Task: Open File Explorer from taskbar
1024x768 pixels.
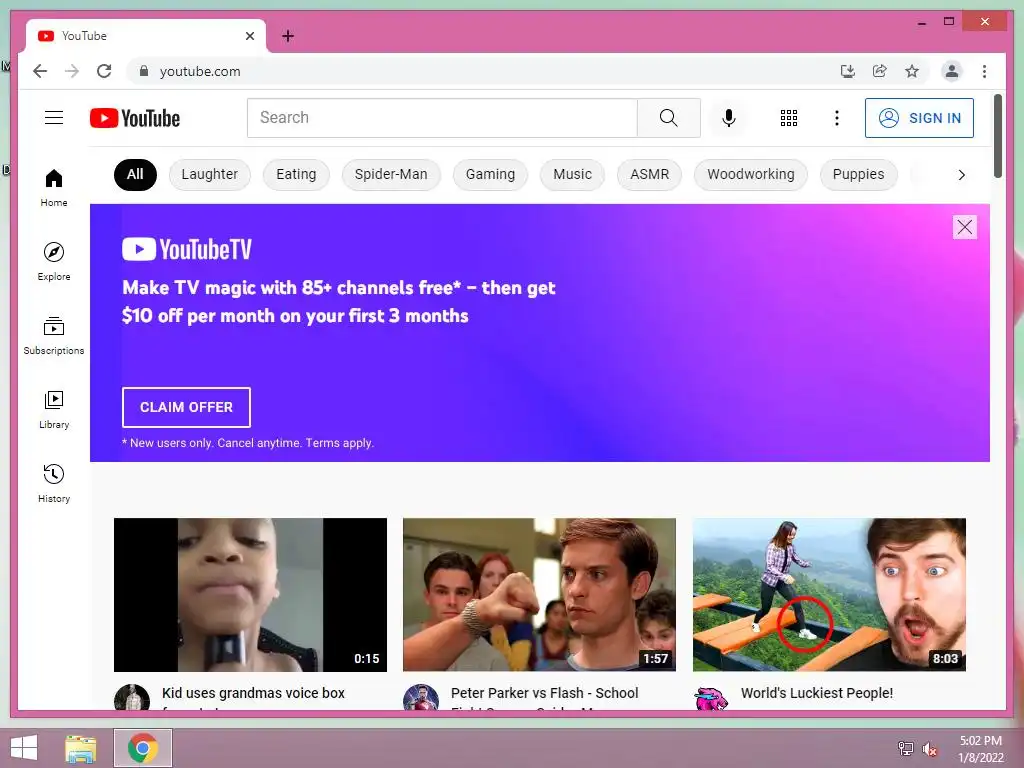Action: tap(81, 748)
